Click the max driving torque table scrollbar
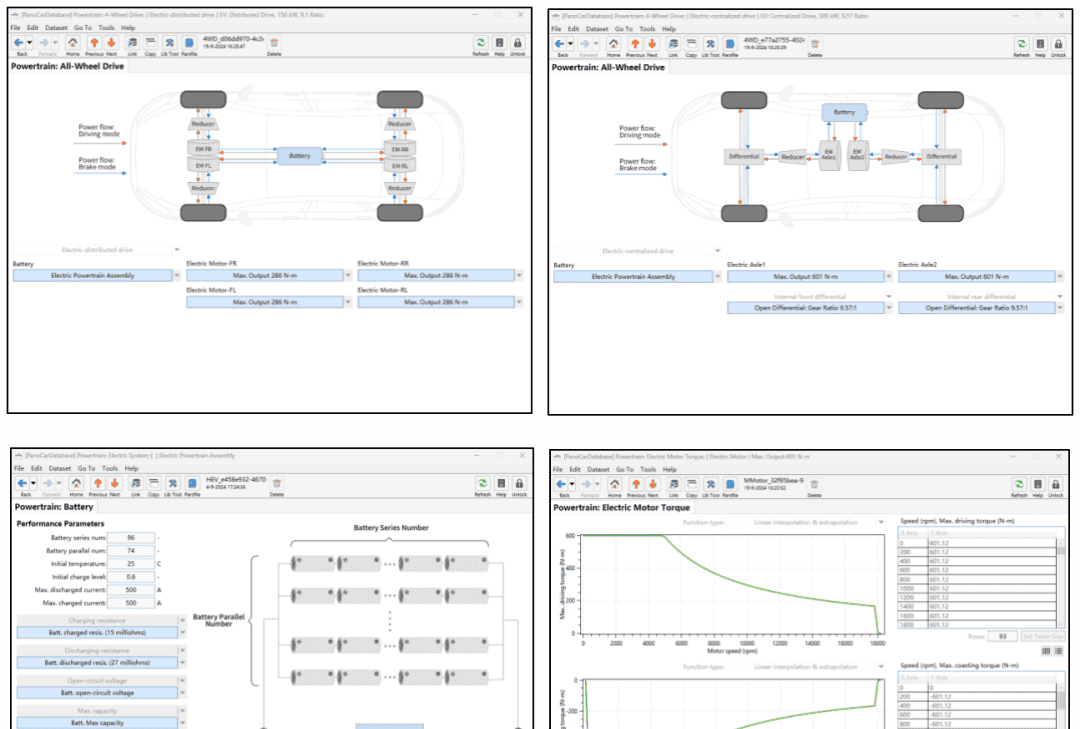Image resolution: width=1080 pixels, height=729 pixels. (x=1061, y=580)
